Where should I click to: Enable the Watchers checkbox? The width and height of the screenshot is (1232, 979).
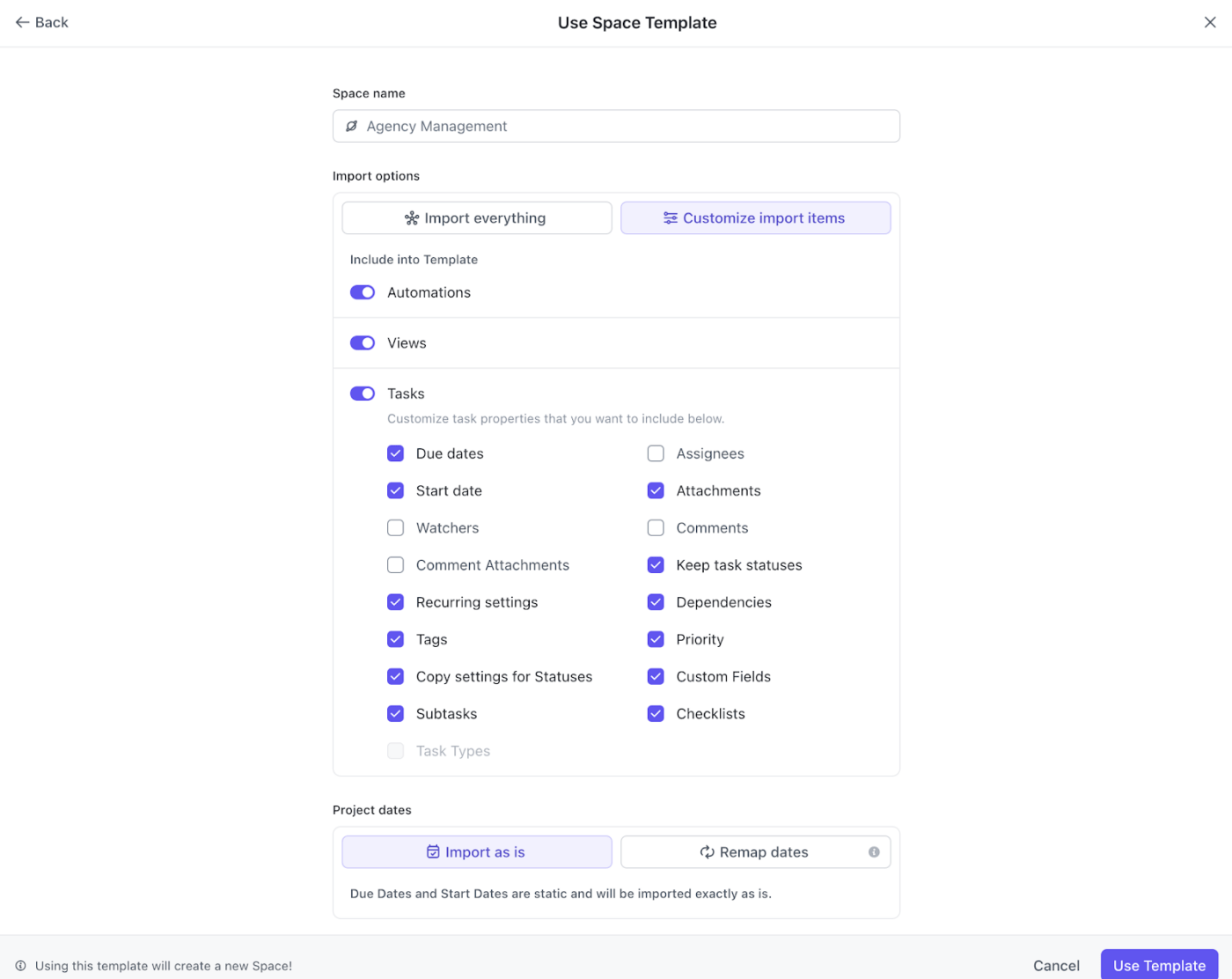(396, 527)
